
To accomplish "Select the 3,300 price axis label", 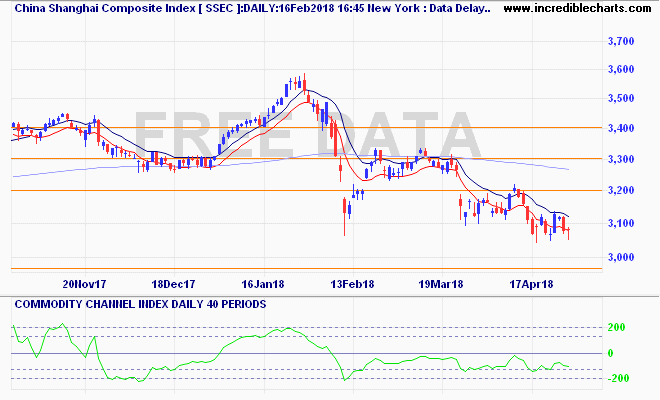I will pyautogui.click(x=621, y=159).
